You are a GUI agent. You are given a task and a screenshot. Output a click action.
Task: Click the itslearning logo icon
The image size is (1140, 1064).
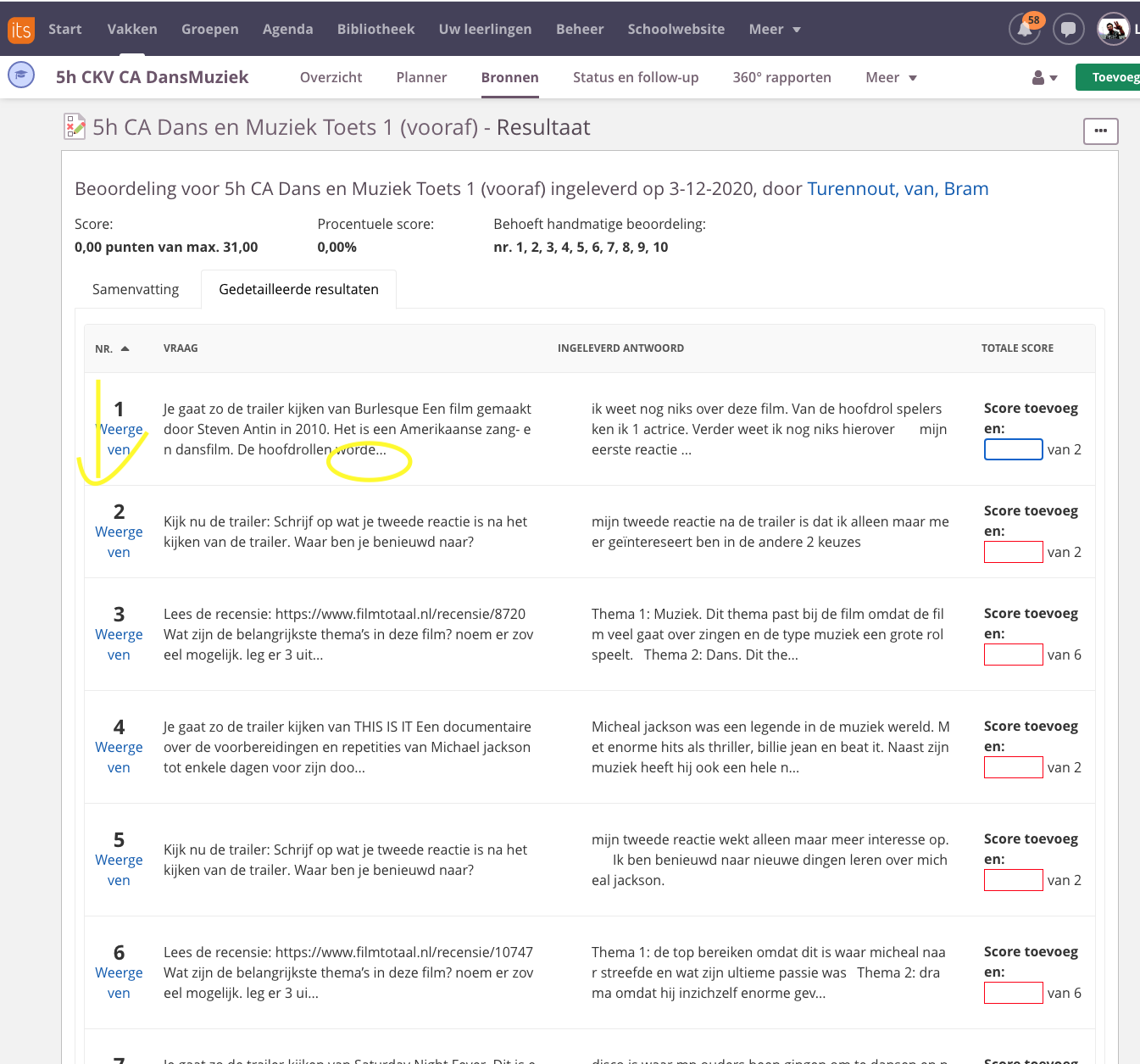[x=20, y=30]
